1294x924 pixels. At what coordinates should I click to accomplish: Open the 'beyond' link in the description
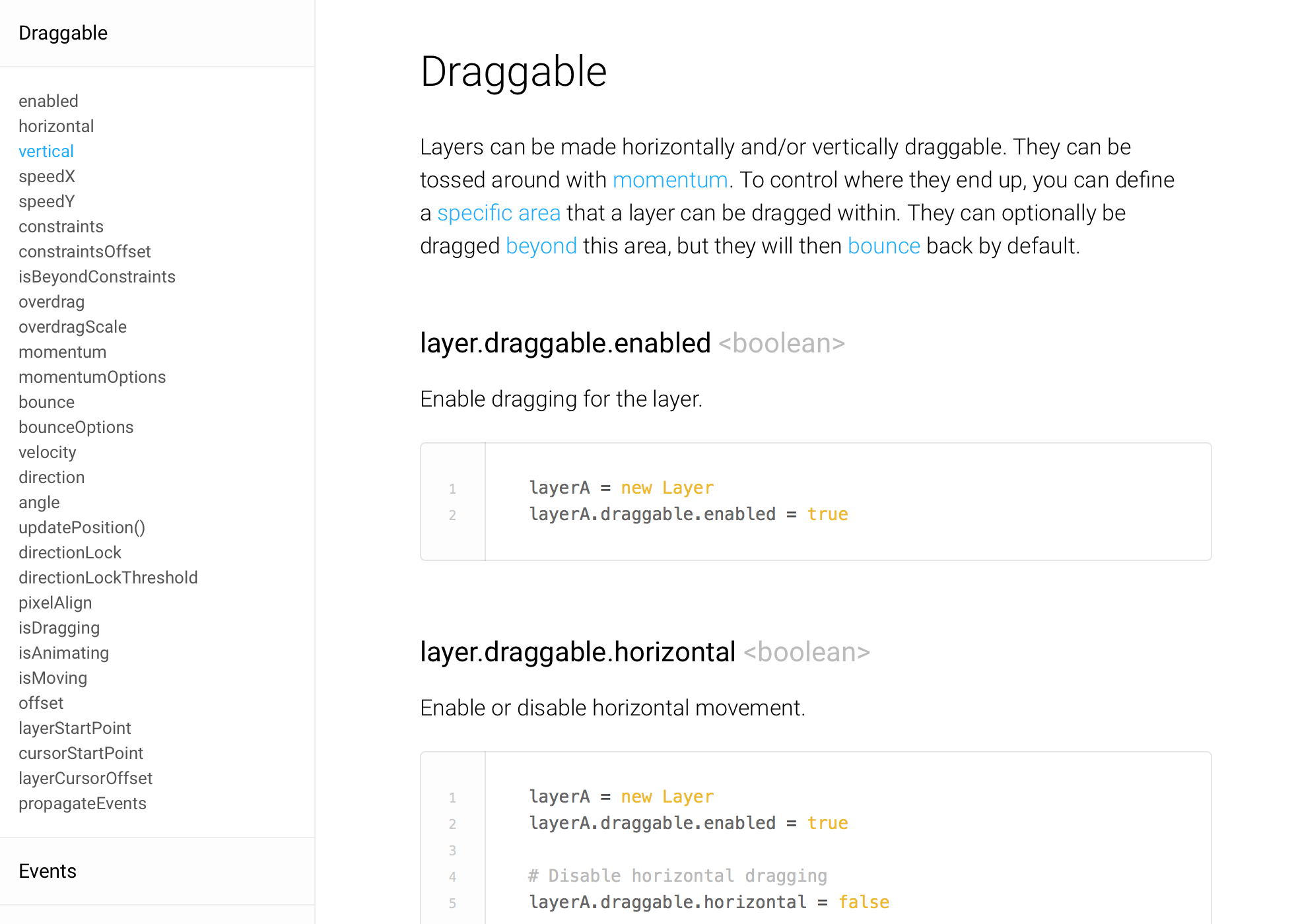[541, 246]
